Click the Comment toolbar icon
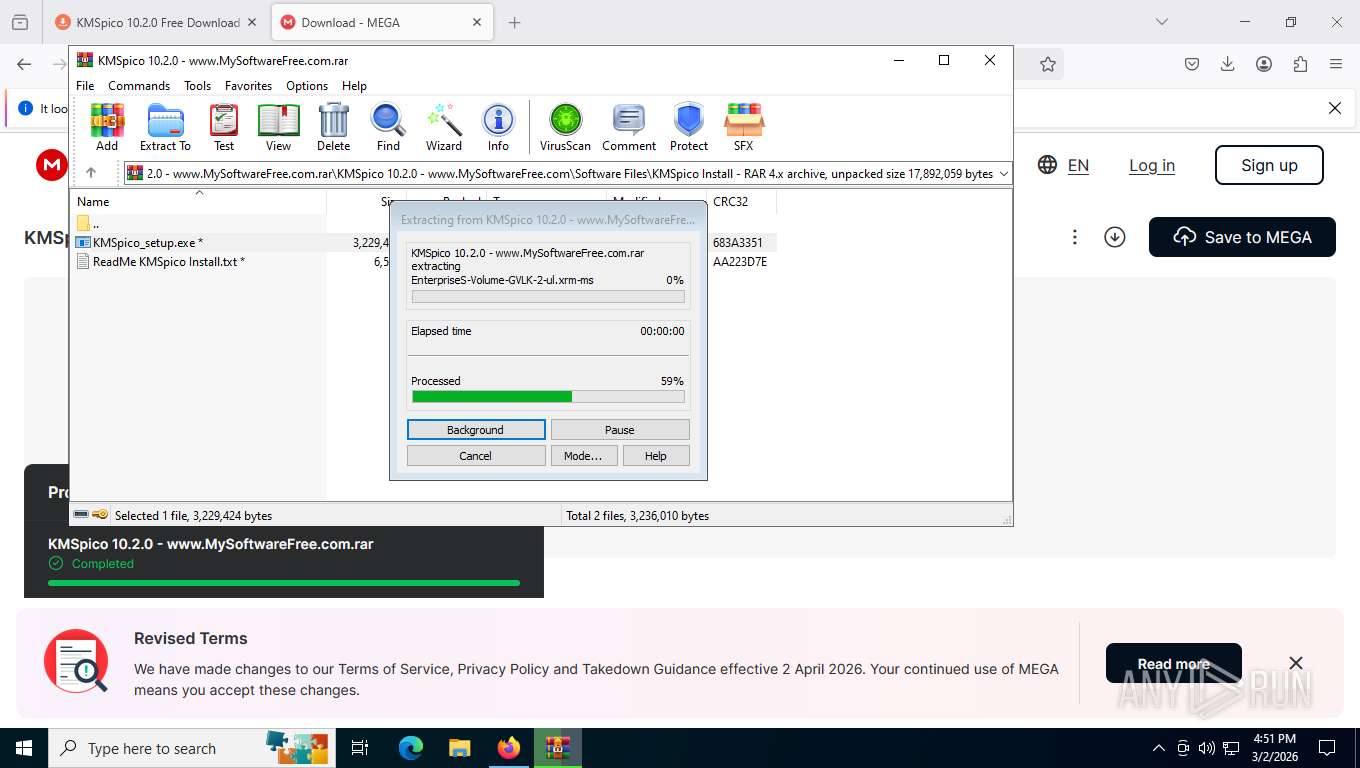This screenshot has height=768, width=1360. tap(629, 127)
